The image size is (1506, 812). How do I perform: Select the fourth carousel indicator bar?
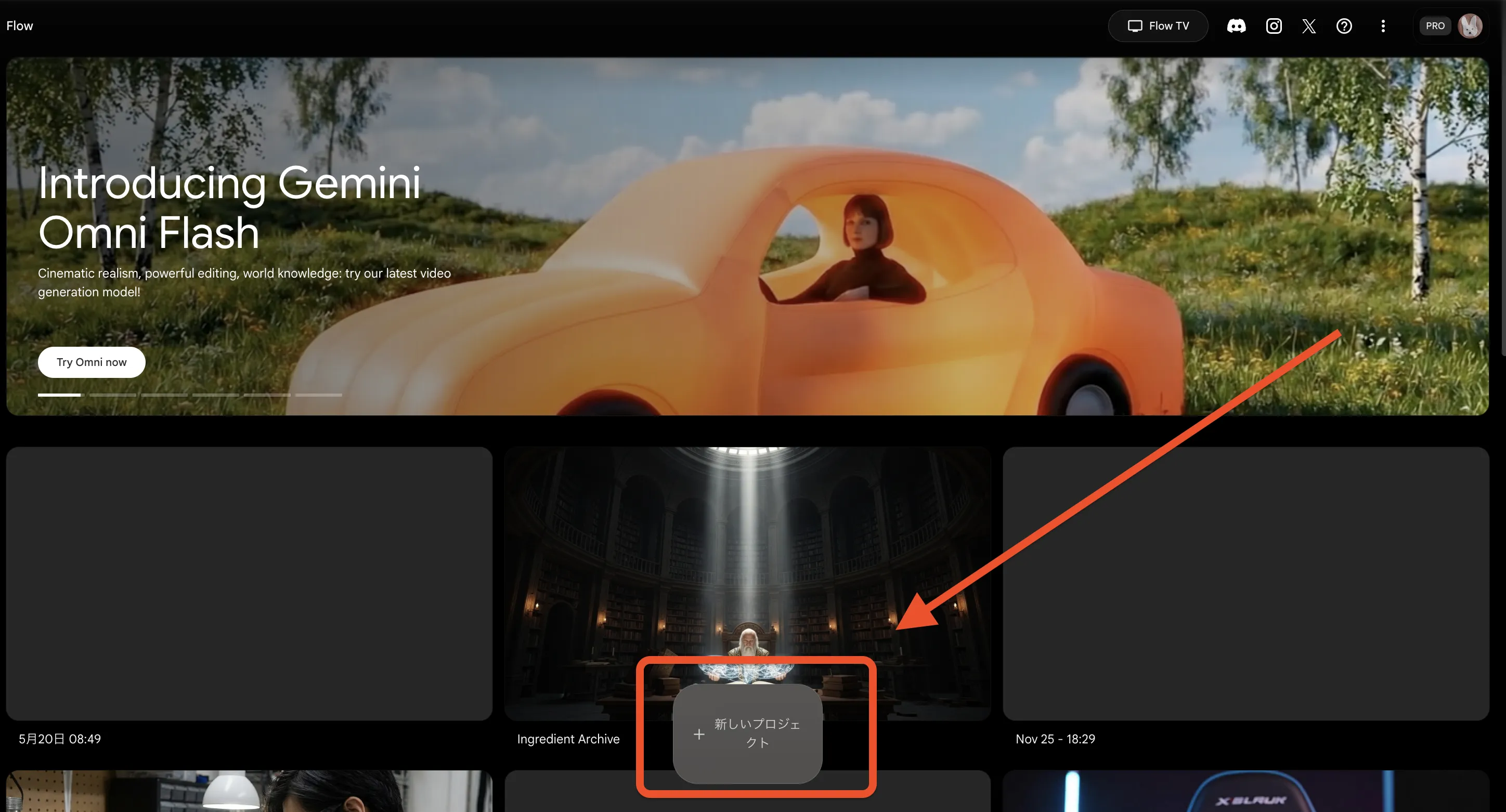pyautogui.click(x=216, y=395)
